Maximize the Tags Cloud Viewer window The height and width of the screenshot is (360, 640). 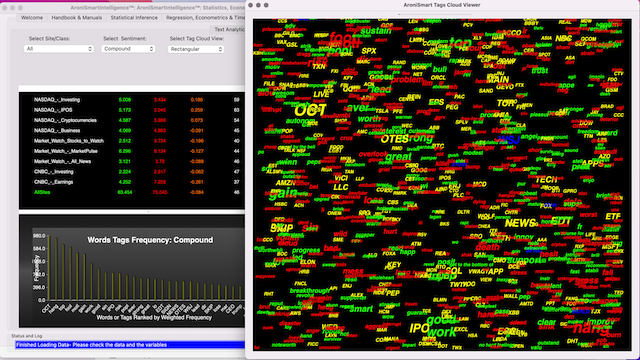(x=266, y=5)
